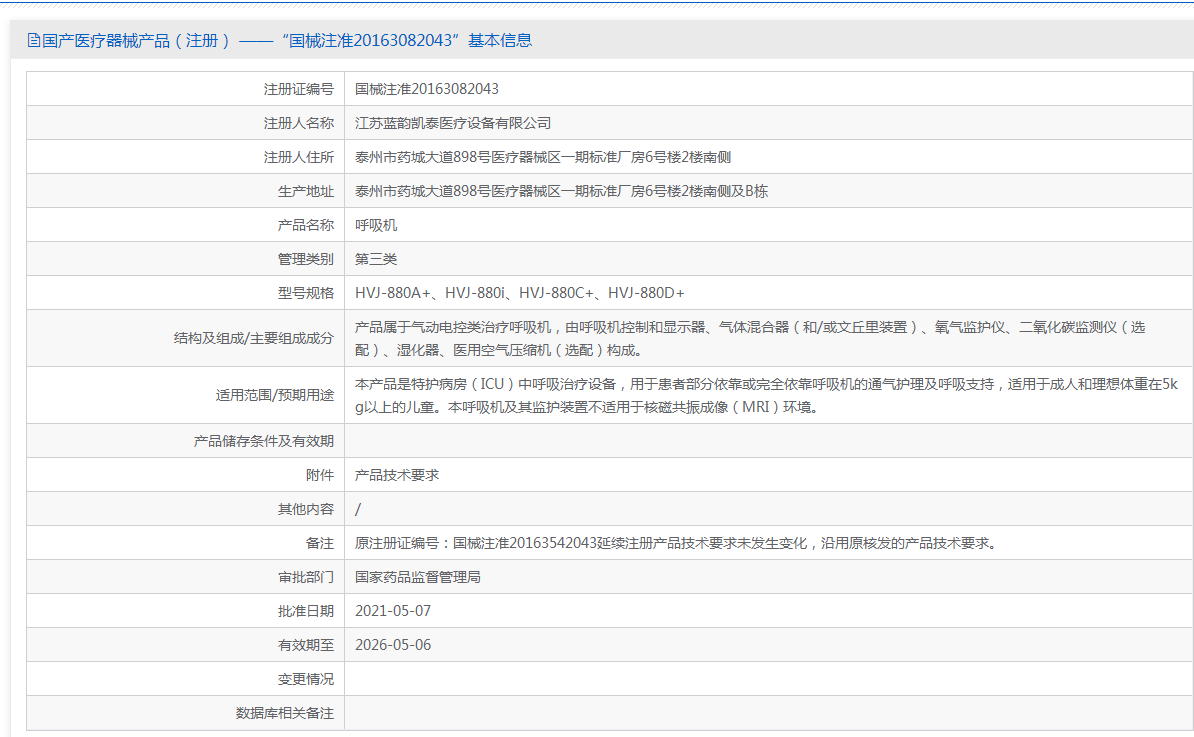Click the label 审批部门
The width and height of the screenshot is (1194, 737).
(x=305, y=577)
